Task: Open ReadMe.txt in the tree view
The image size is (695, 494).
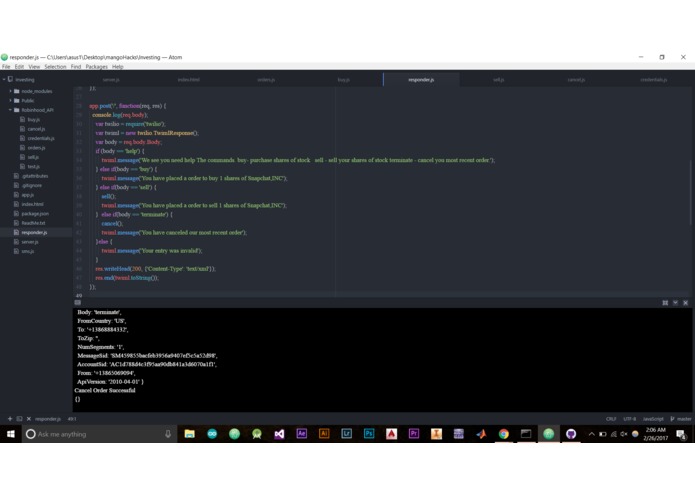Action: coord(33,223)
